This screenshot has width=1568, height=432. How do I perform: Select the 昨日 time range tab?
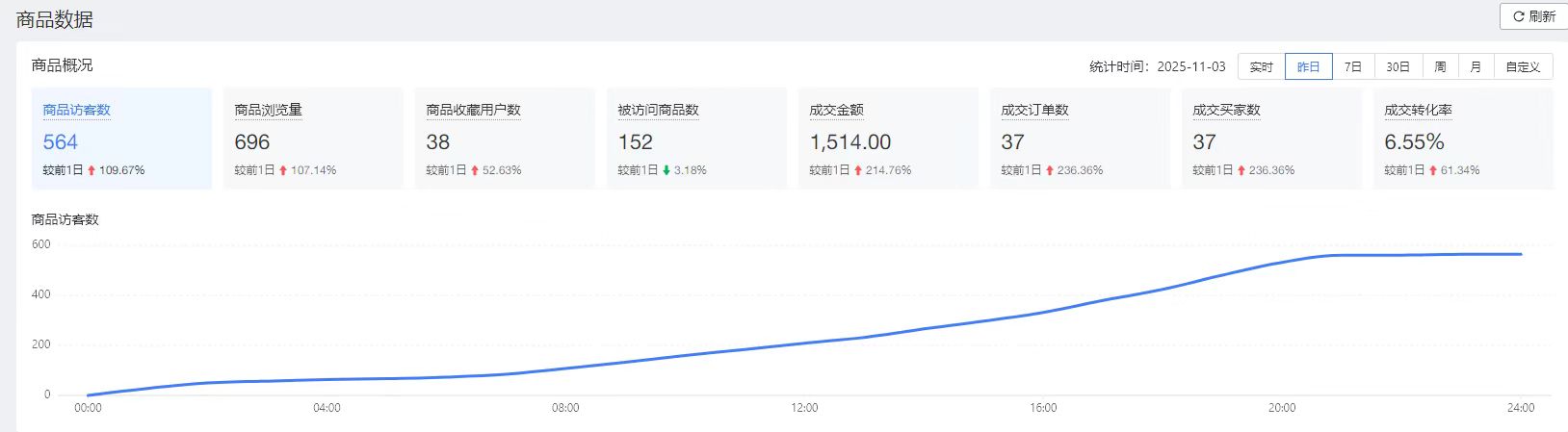pos(1308,66)
